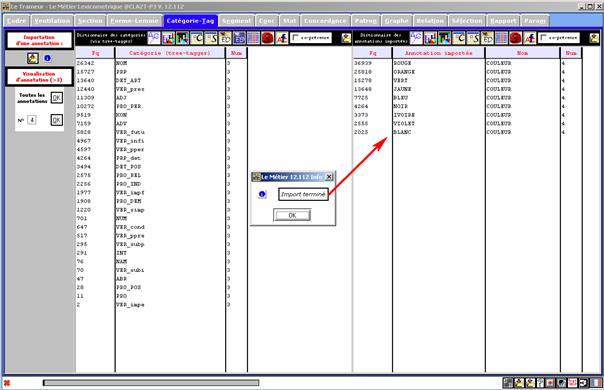Click the bar chart icon in category toolbar
Image resolution: width=604 pixels, height=390 pixels.
click(x=168, y=38)
